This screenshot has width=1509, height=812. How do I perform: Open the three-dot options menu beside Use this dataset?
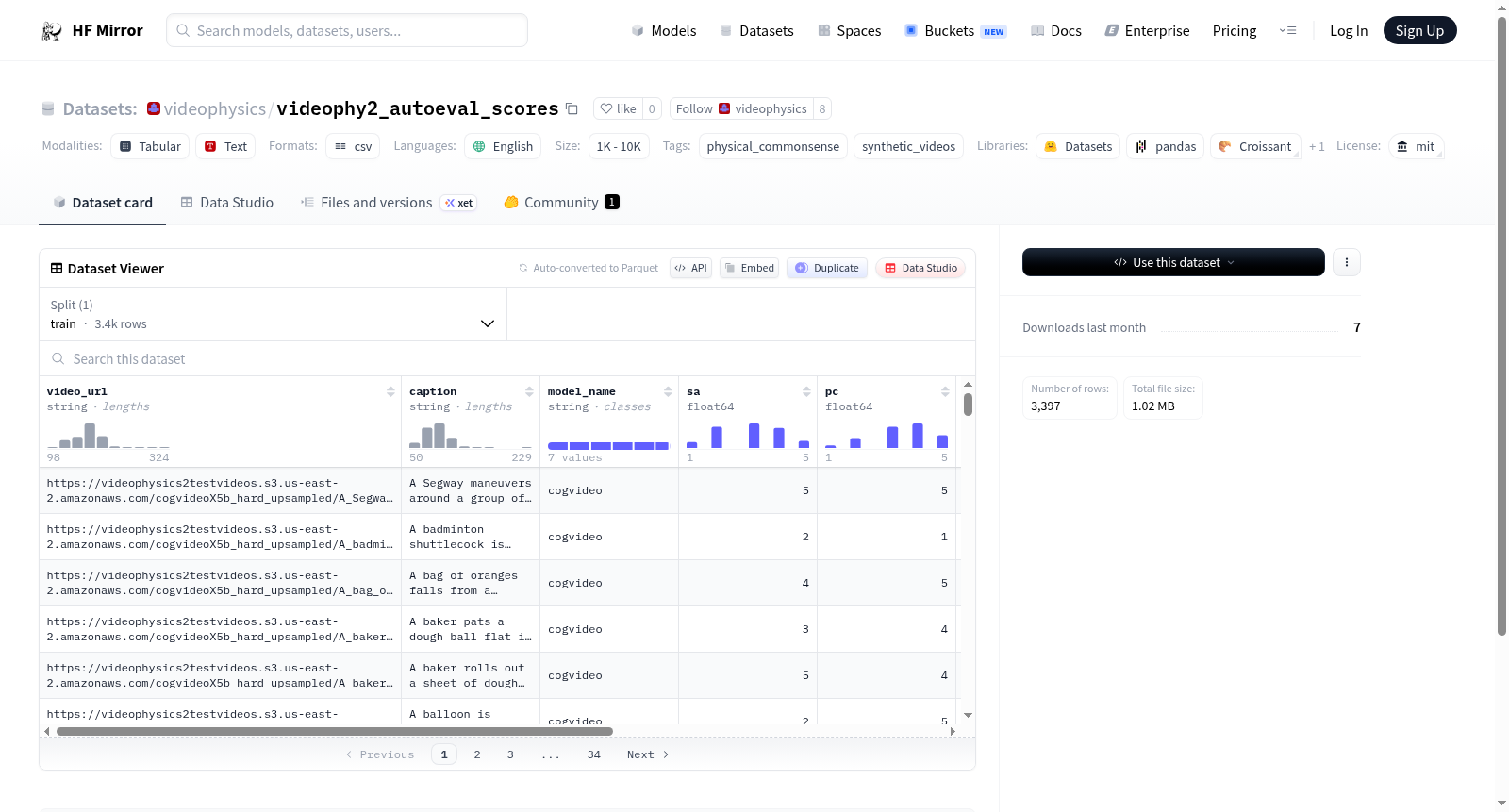[1347, 262]
